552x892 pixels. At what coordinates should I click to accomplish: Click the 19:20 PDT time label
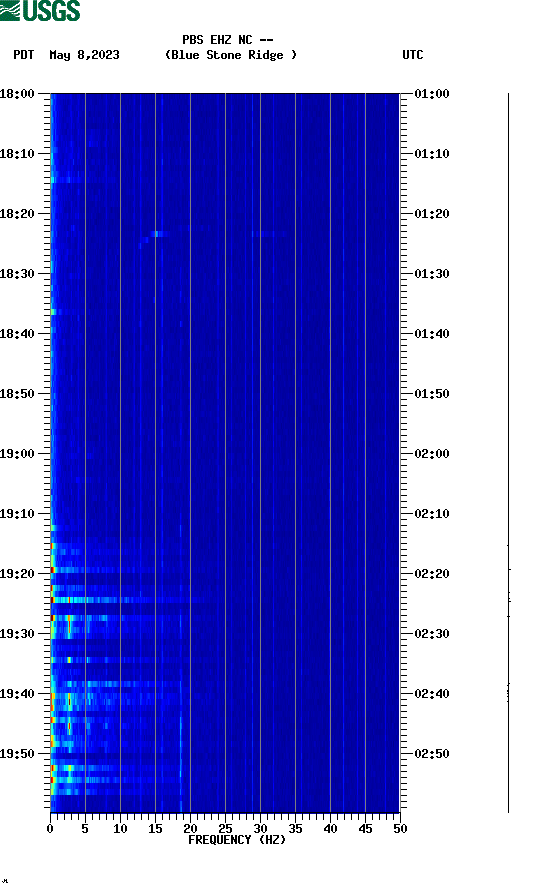[x=17, y=574]
